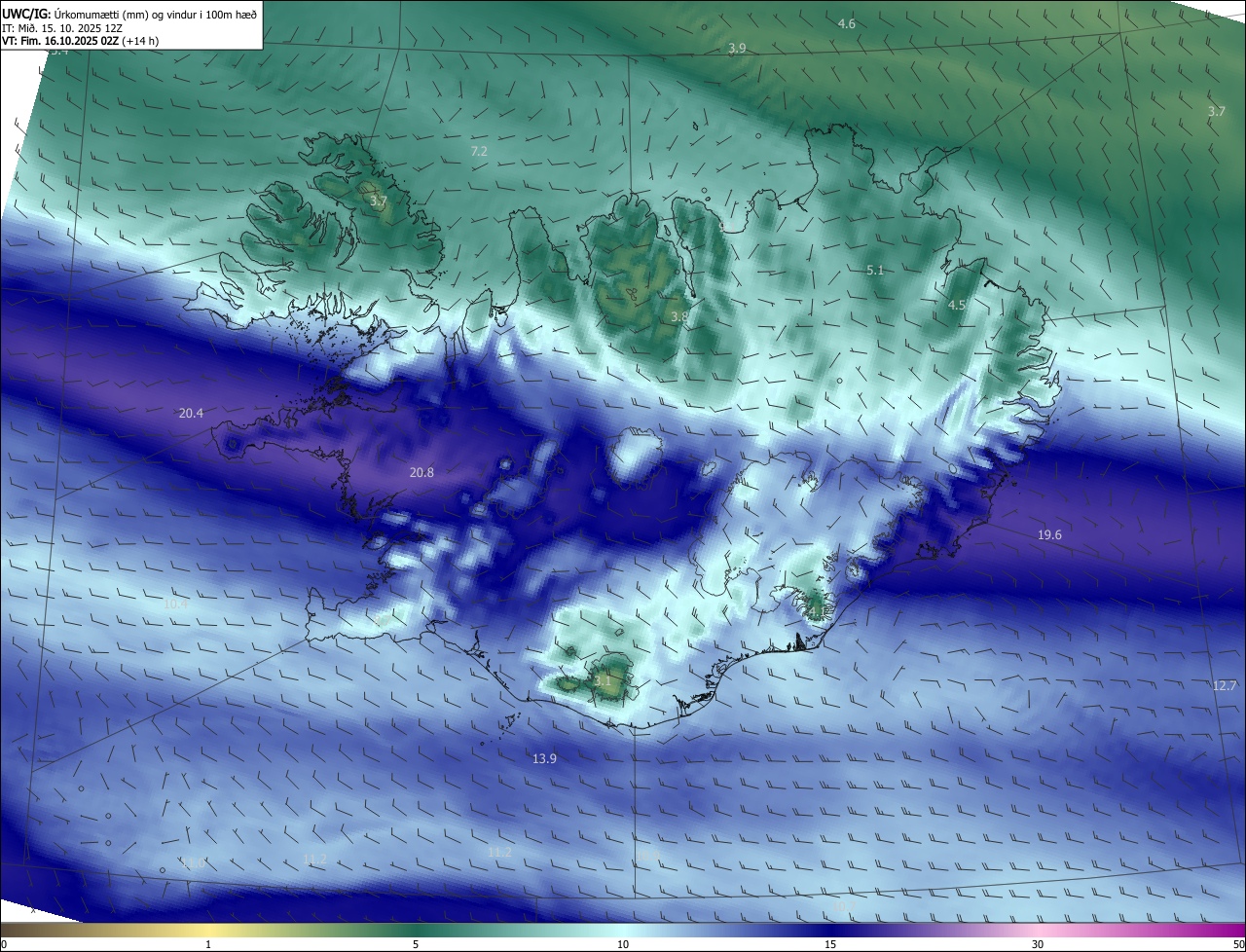Click the 4.6 value label
1246x952 pixels.
tap(847, 23)
